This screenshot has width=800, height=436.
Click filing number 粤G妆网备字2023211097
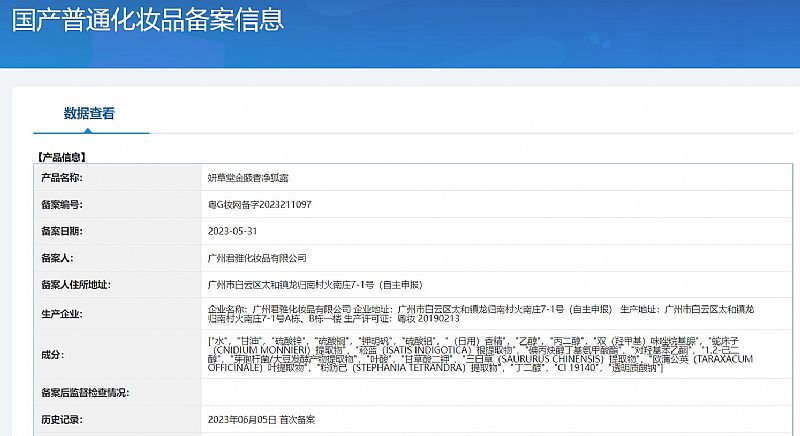tap(258, 204)
